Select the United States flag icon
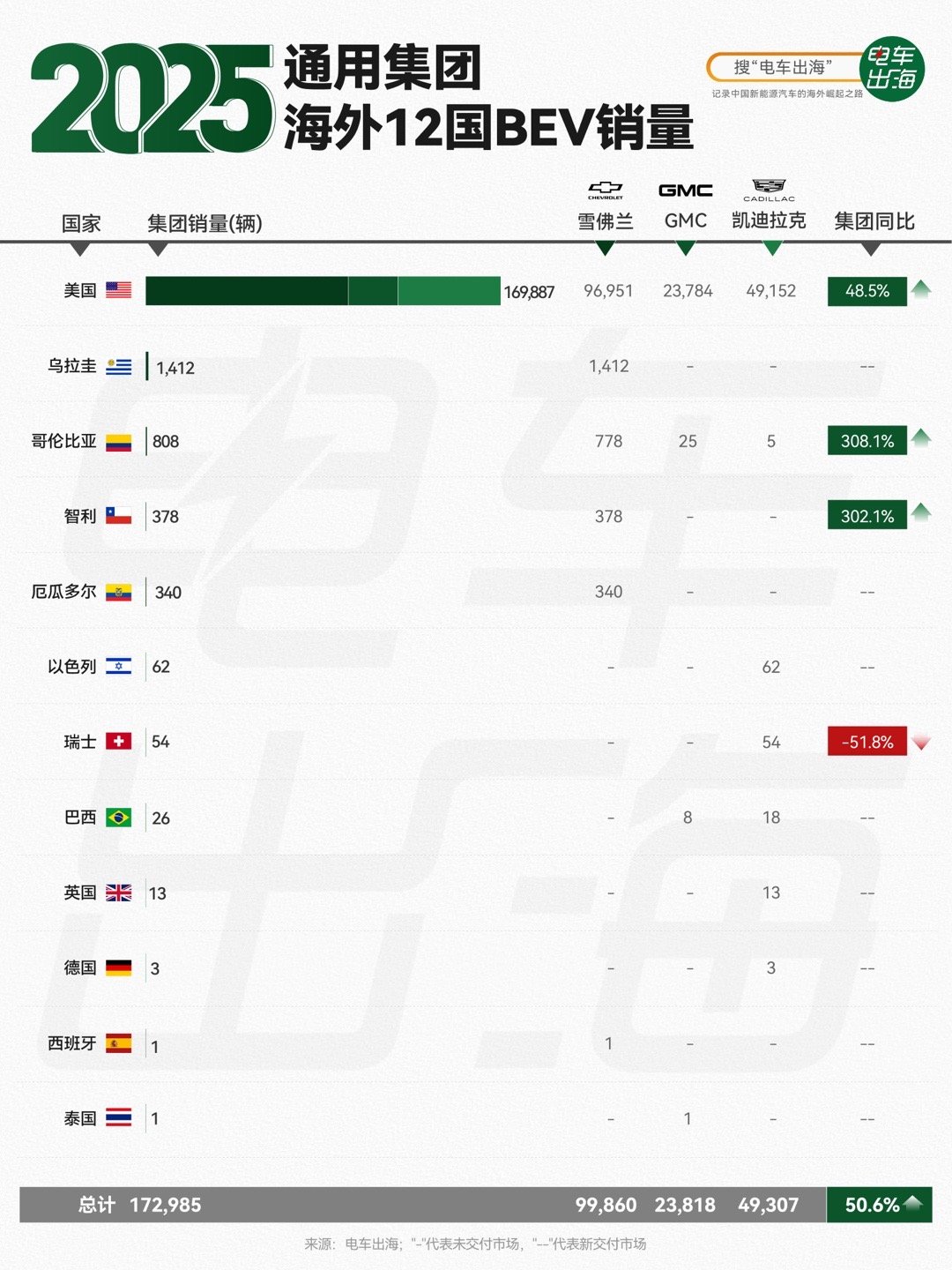Viewport: 952px width, 1270px height. [119, 290]
